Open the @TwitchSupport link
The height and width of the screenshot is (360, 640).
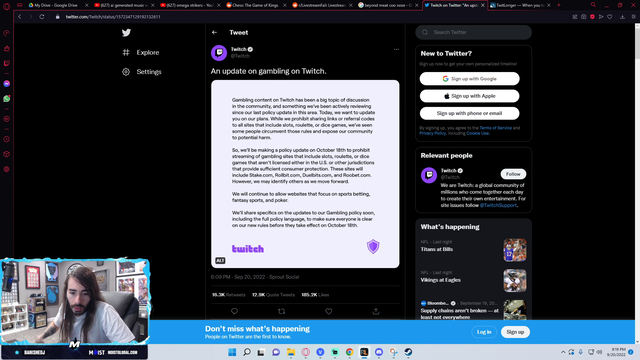pyautogui.click(x=498, y=205)
